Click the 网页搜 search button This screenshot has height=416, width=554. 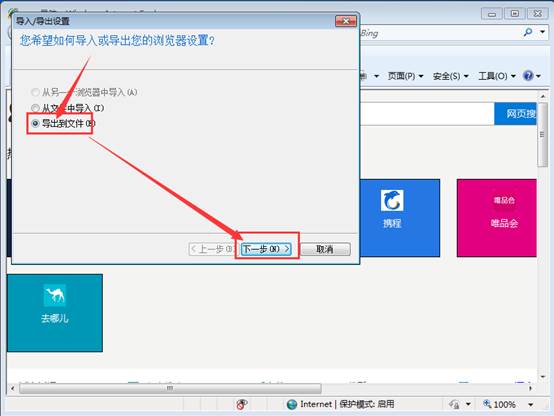tap(515, 113)
